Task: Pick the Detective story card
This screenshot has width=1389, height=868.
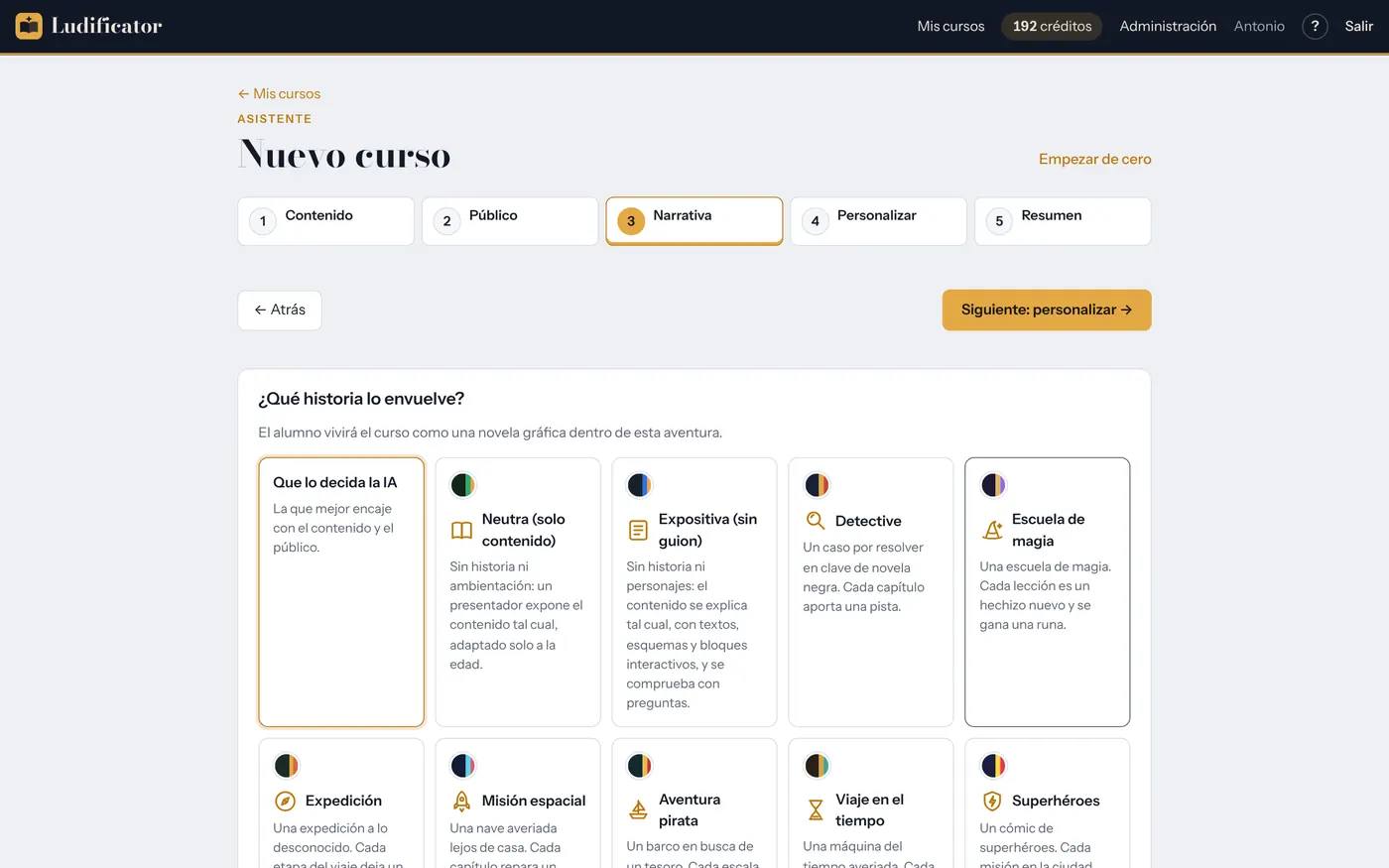Action: (x=871, y=592)
